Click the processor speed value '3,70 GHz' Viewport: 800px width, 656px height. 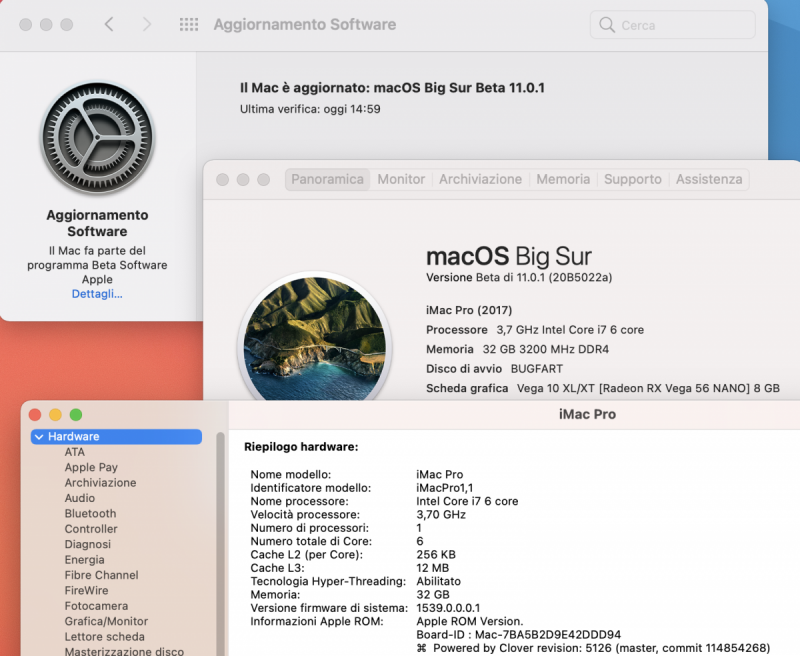tap(441, 515)
